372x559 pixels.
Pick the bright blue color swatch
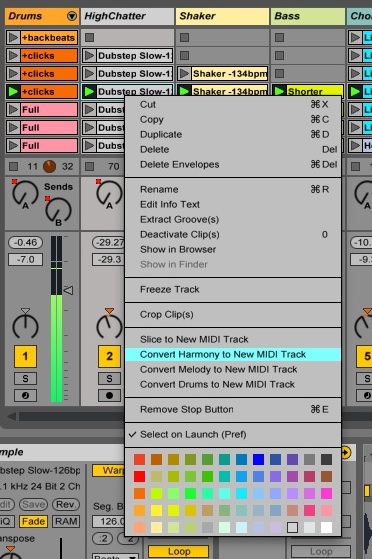(258, 459)
